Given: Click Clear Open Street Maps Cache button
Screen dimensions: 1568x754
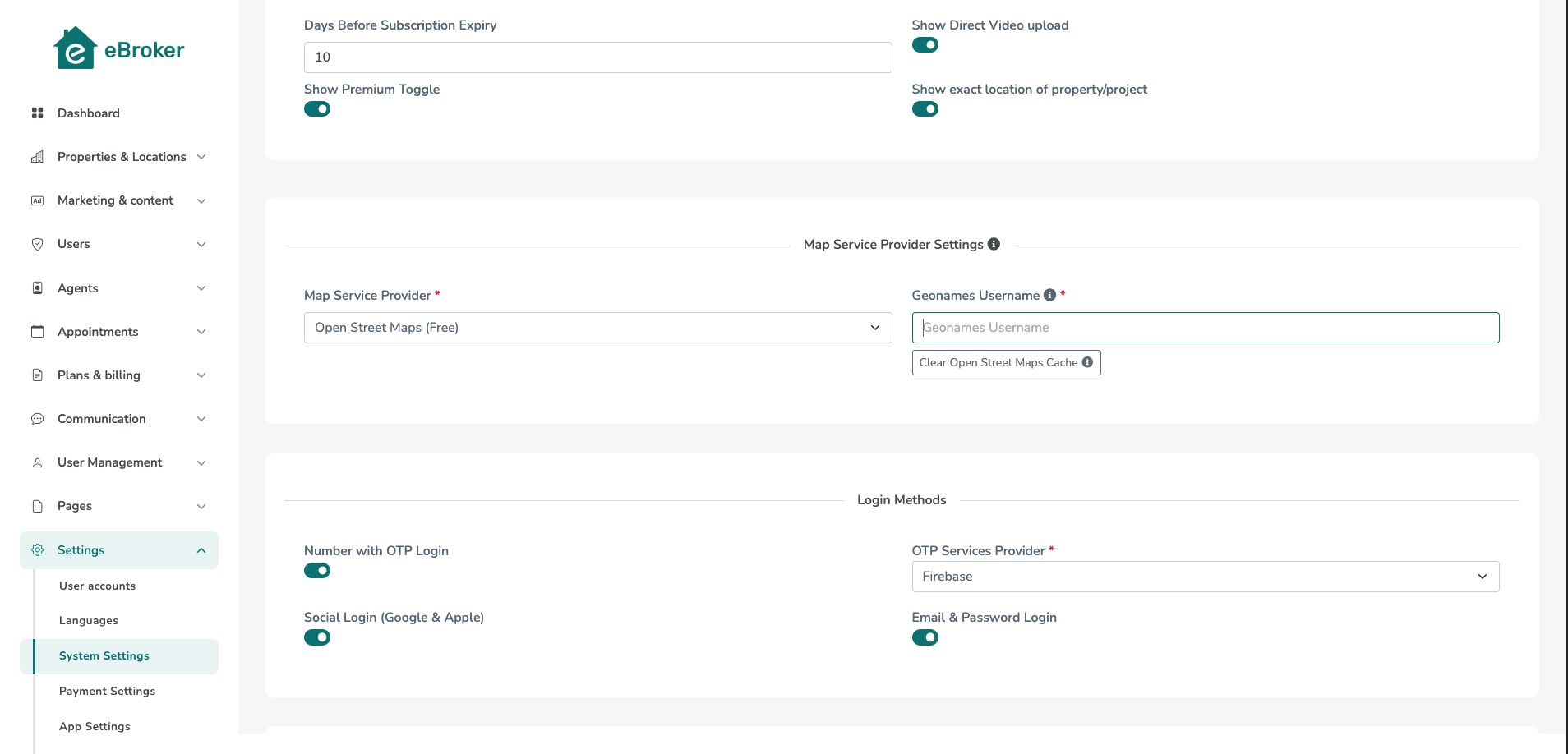Looking at the screenshot, I should tap(1006, 362).
